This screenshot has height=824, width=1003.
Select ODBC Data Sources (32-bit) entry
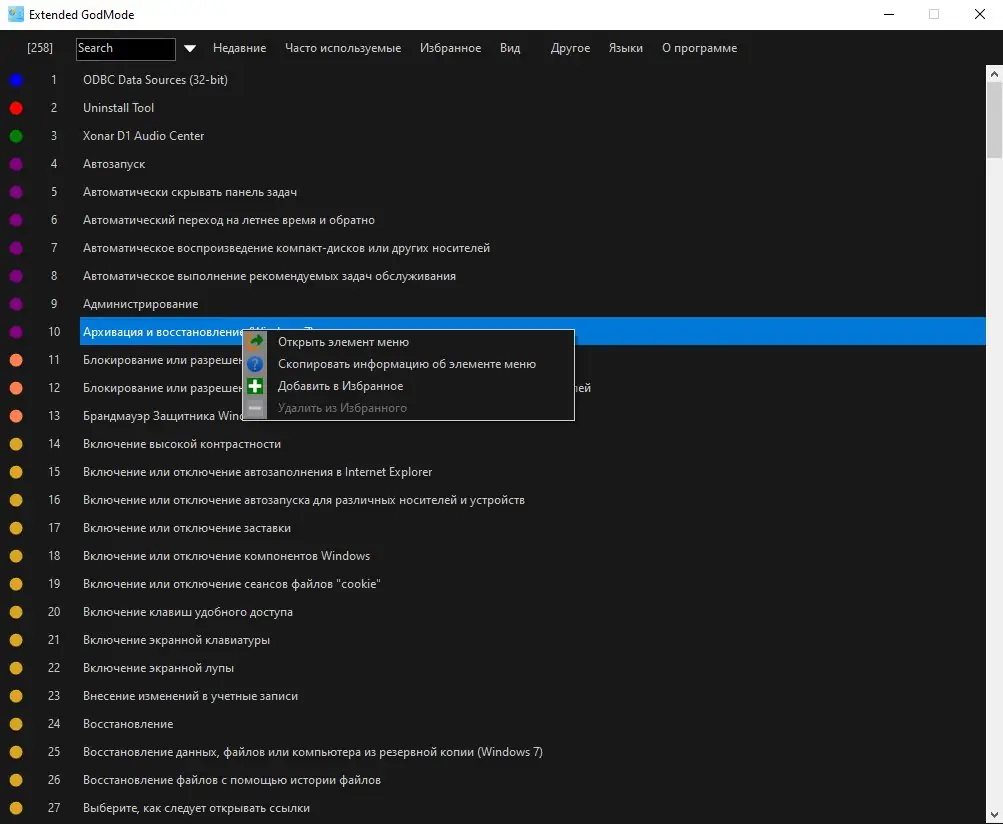tap(155, 80)
